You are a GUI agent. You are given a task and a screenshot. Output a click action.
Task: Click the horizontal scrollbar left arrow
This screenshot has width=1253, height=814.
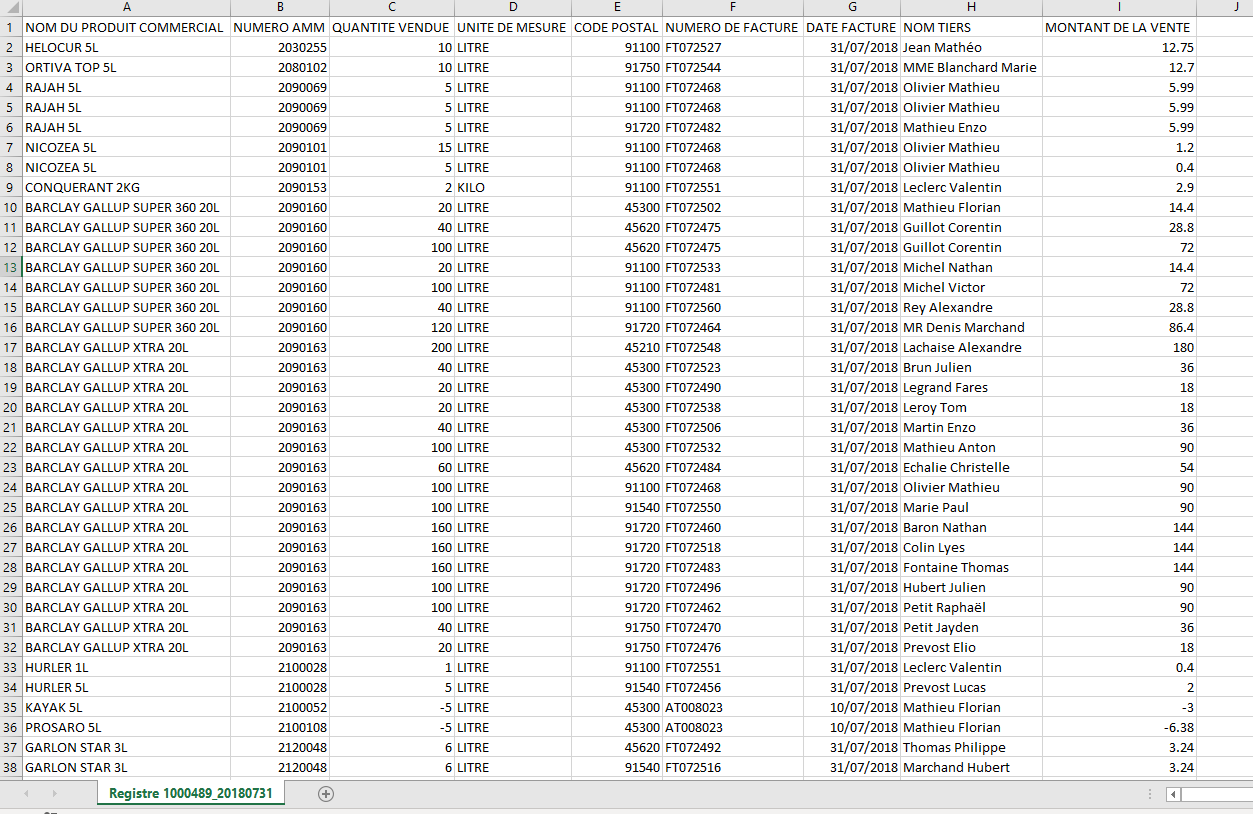tap(1174, 794)
